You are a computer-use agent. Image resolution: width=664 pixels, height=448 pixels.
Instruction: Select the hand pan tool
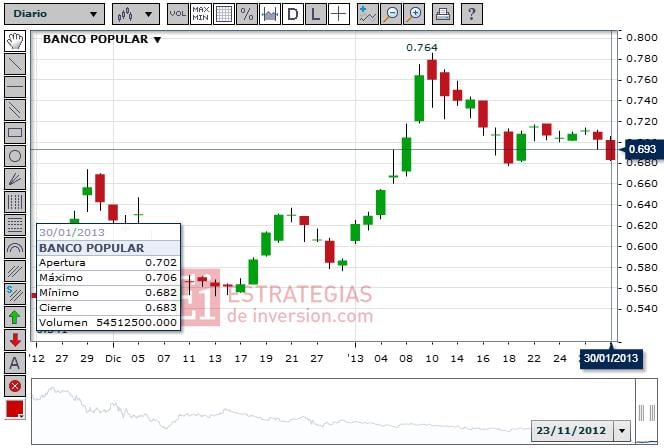click(15, 41)
